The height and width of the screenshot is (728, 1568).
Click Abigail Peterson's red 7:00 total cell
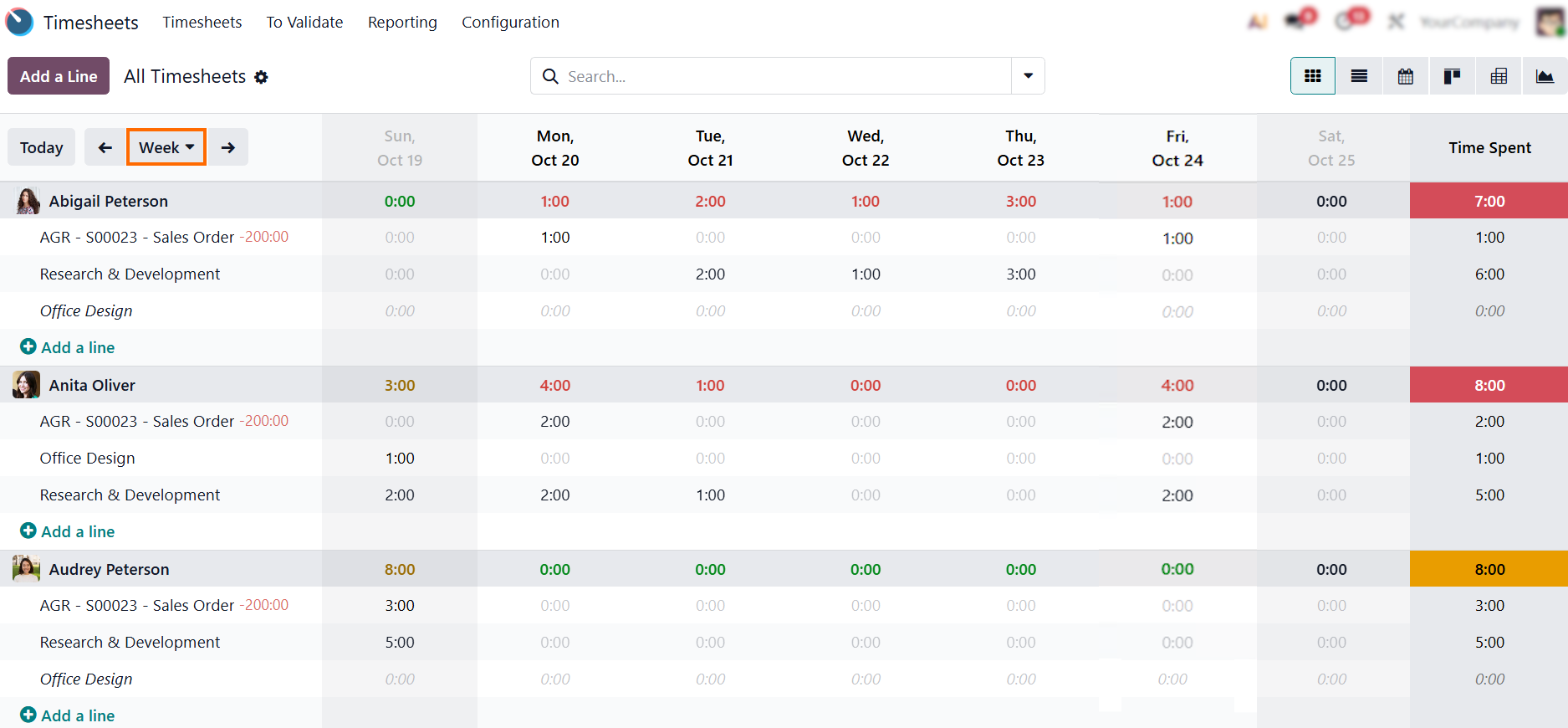(1489, 201)
